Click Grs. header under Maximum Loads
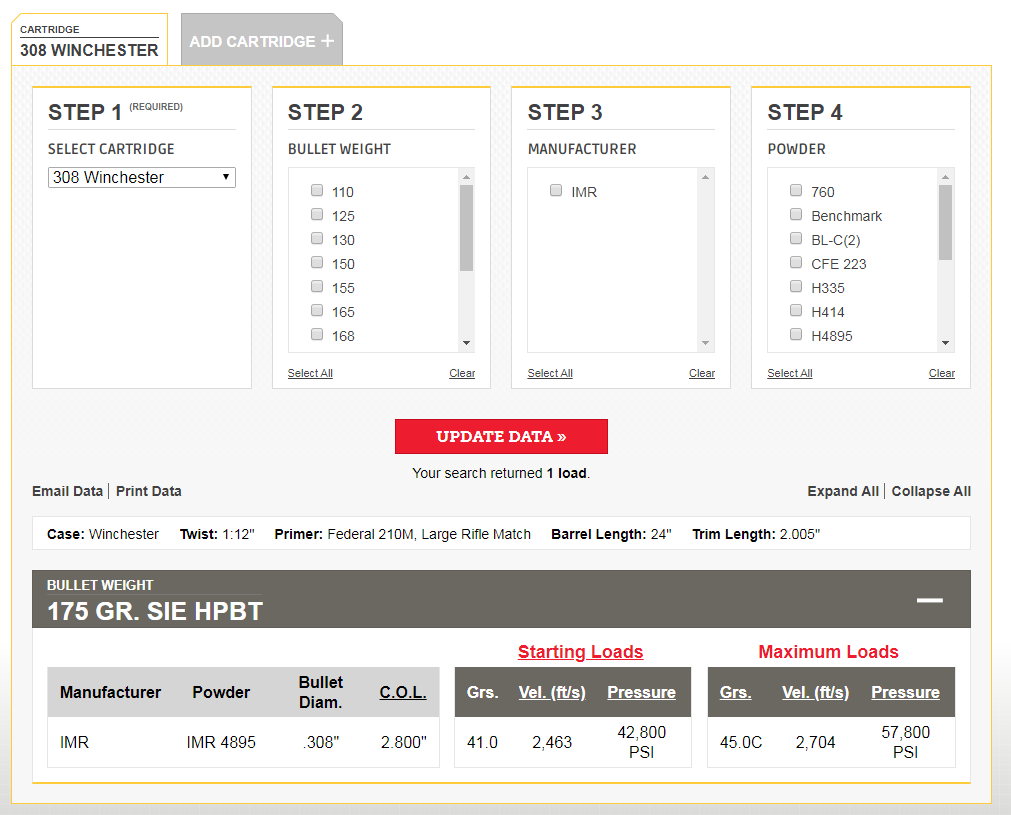Image resolution: width=1011 pixels, height=815 pixels. (x=736, y=692)
